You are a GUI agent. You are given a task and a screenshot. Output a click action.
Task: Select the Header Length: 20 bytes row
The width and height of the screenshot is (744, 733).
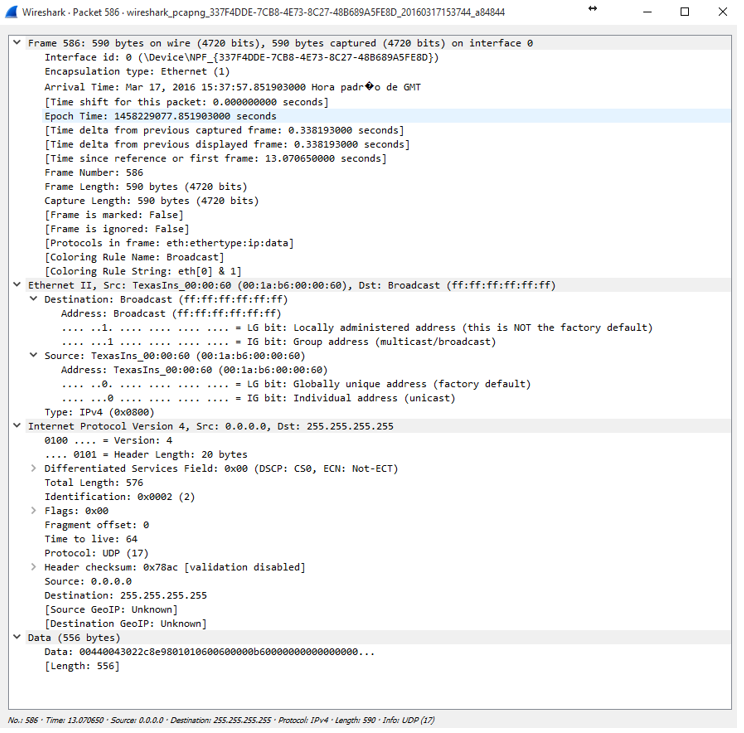(146, 455)
